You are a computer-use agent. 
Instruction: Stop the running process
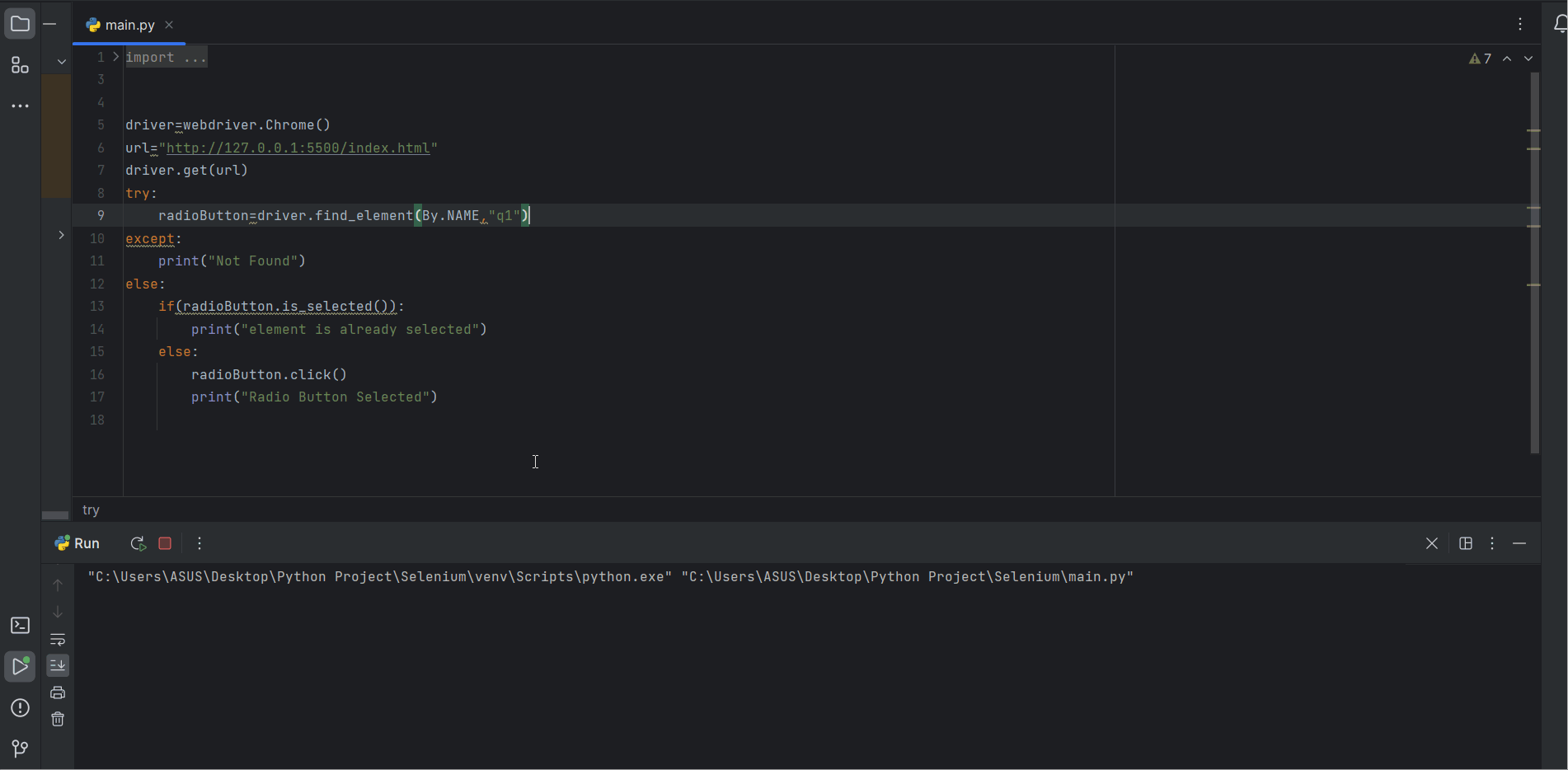pyautogui.click(x=165, y=544)
